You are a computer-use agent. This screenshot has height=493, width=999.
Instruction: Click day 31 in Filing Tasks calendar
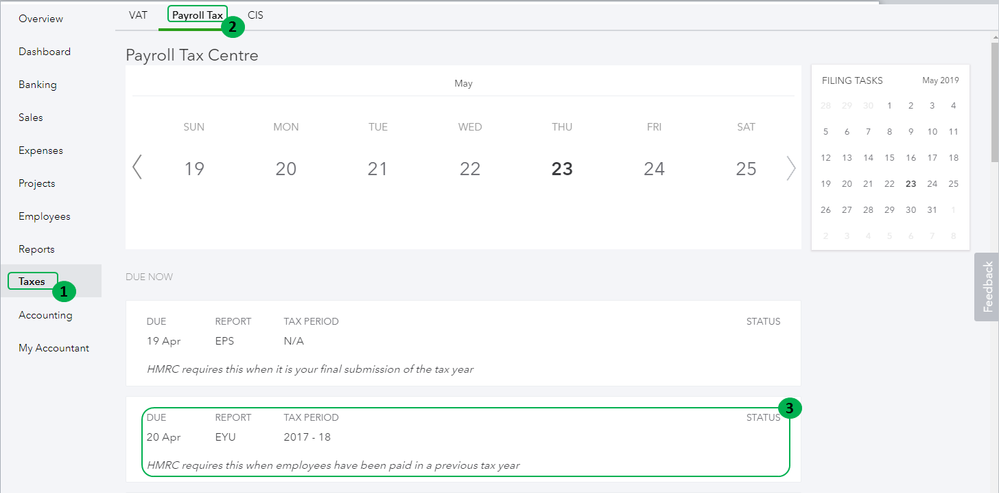[x=932, y=210]
